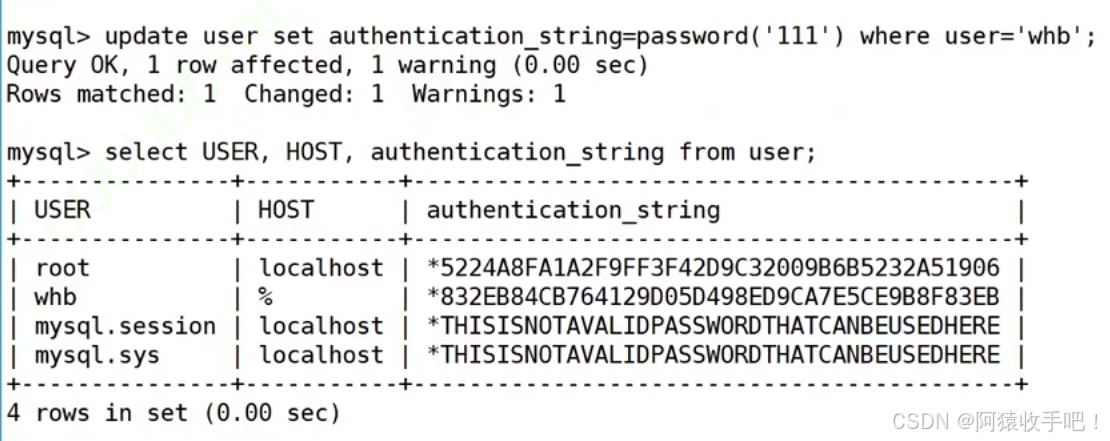Click the root user cell

[x=62, y=268]
